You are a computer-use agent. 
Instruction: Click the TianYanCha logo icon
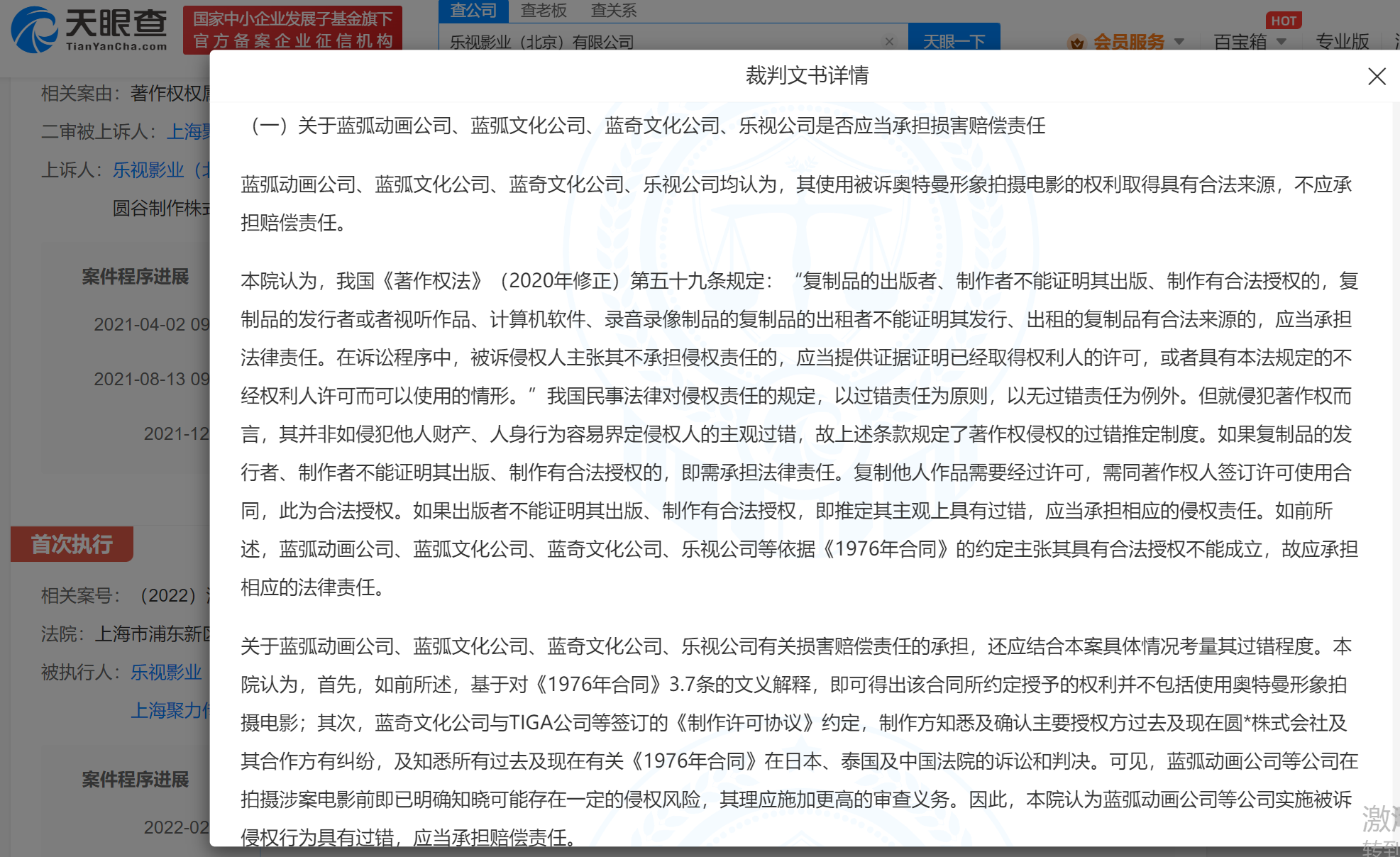coord(34,30)
